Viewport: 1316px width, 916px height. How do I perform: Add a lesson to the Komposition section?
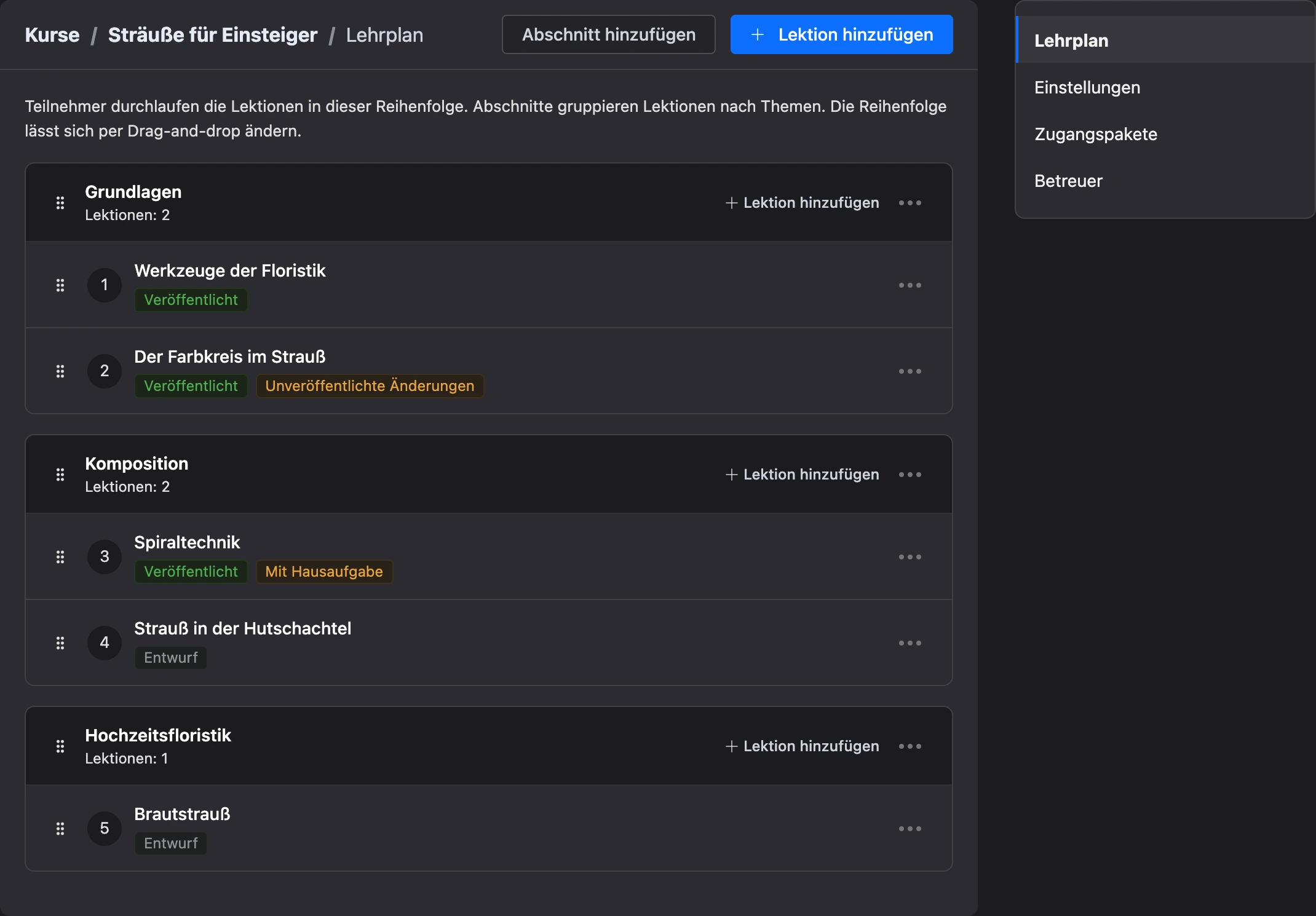pyautogui.click(x=803, y=475)
